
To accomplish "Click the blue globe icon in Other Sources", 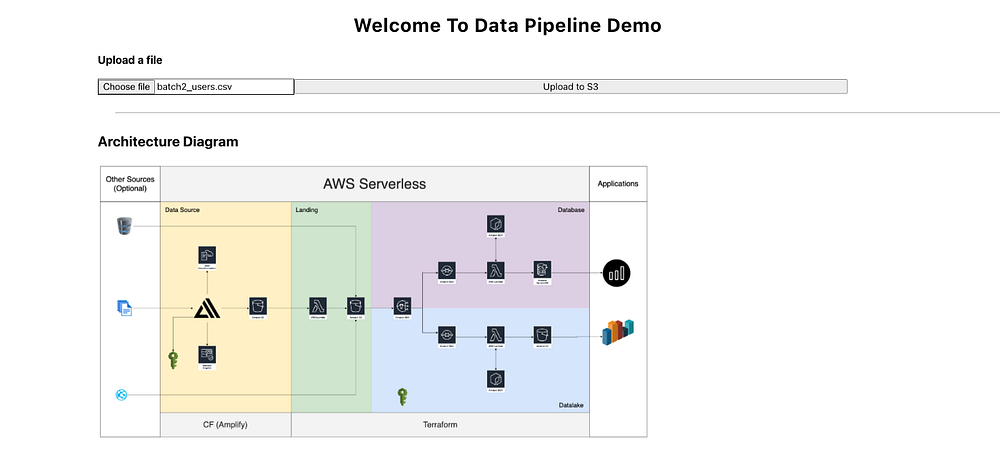I will point(123,395).
